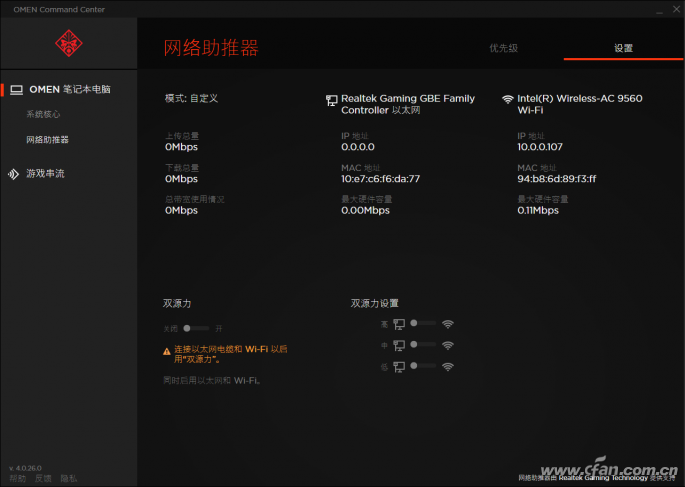This screenshot has height=487, width=685.
Task: Click the 0Mbps value under 总带宽使用情况
Action: [x=181, y=211]
